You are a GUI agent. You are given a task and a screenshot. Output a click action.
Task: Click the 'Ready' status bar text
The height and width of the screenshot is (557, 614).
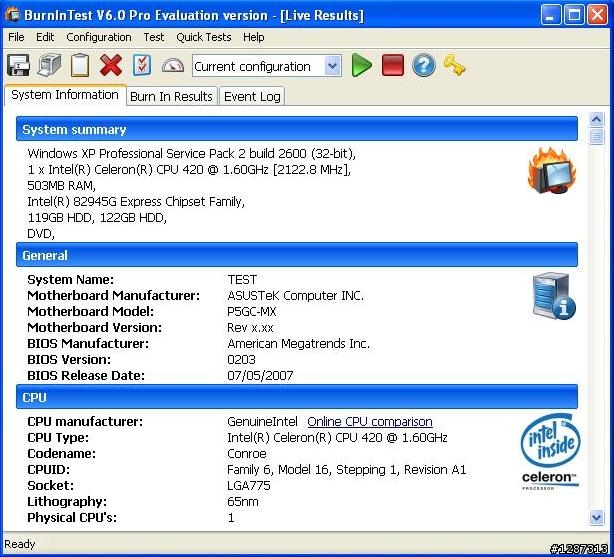click(x=20, y=544)
